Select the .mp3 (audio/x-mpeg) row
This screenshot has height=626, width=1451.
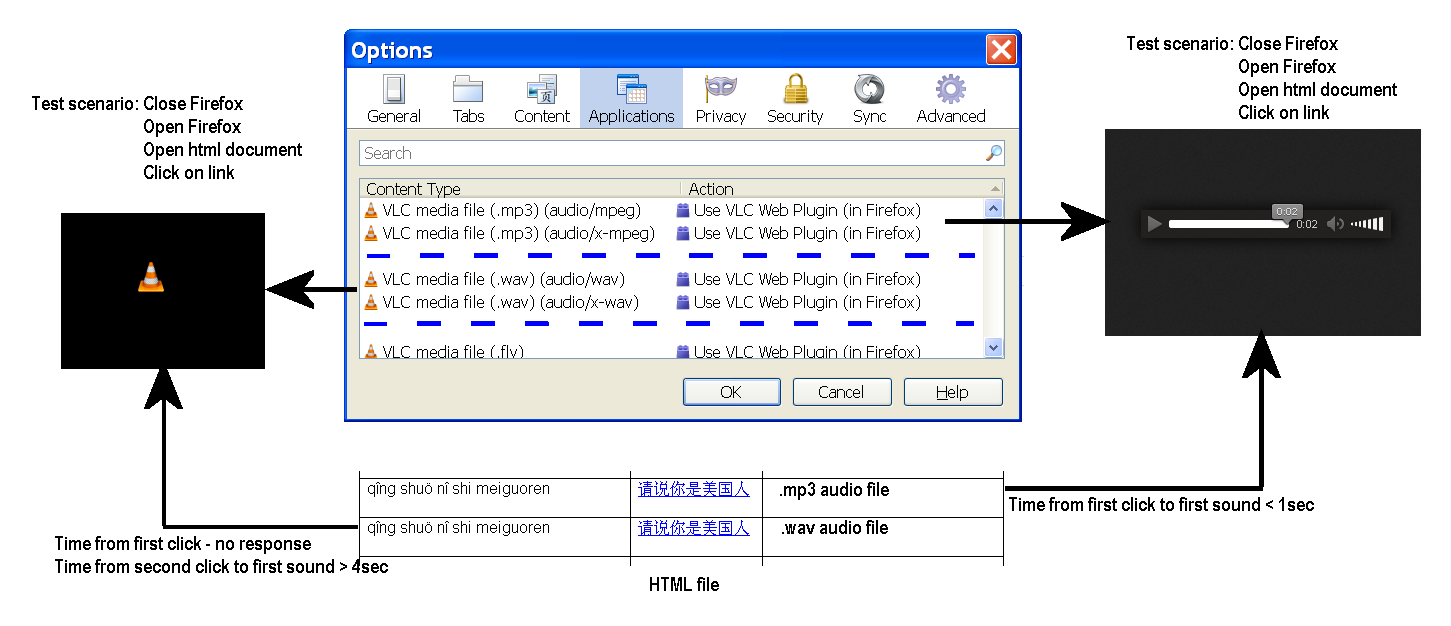pos(672,233)
